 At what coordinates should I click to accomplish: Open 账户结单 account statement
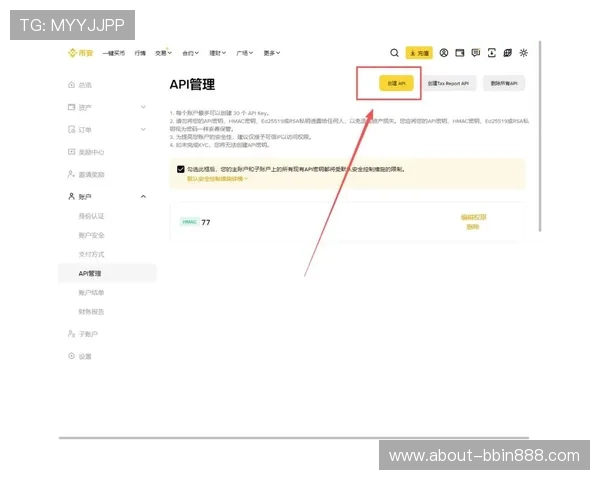(91, 292)
